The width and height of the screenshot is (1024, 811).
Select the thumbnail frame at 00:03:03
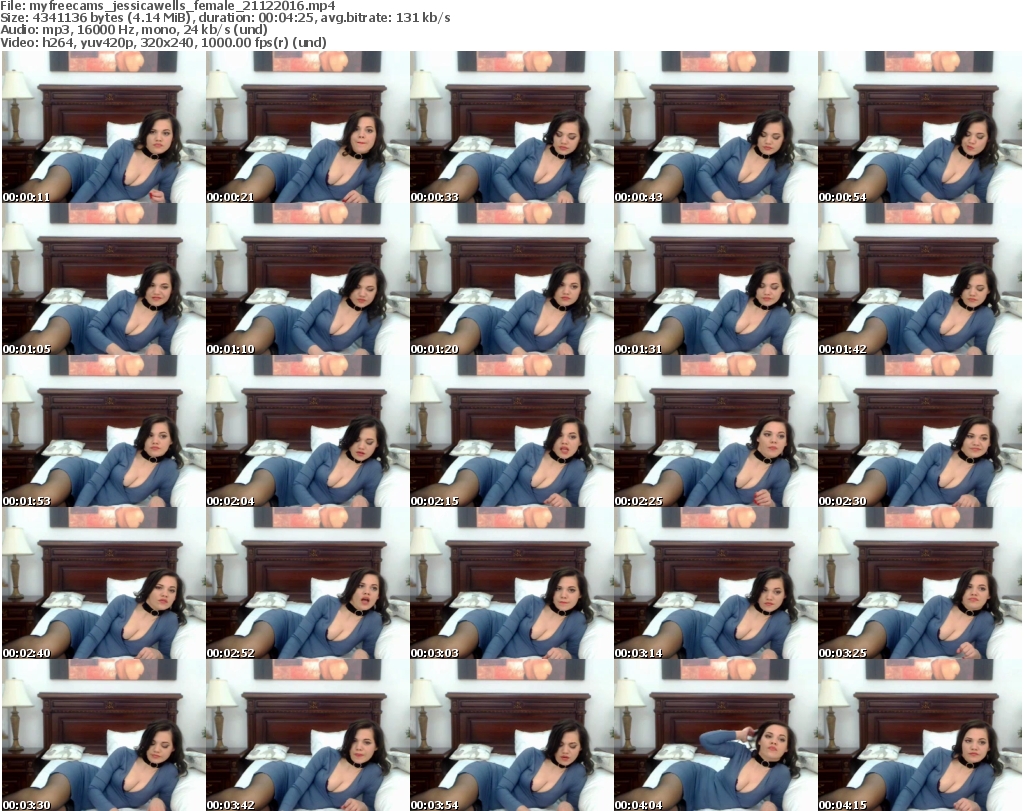click(x=511, y=584)
